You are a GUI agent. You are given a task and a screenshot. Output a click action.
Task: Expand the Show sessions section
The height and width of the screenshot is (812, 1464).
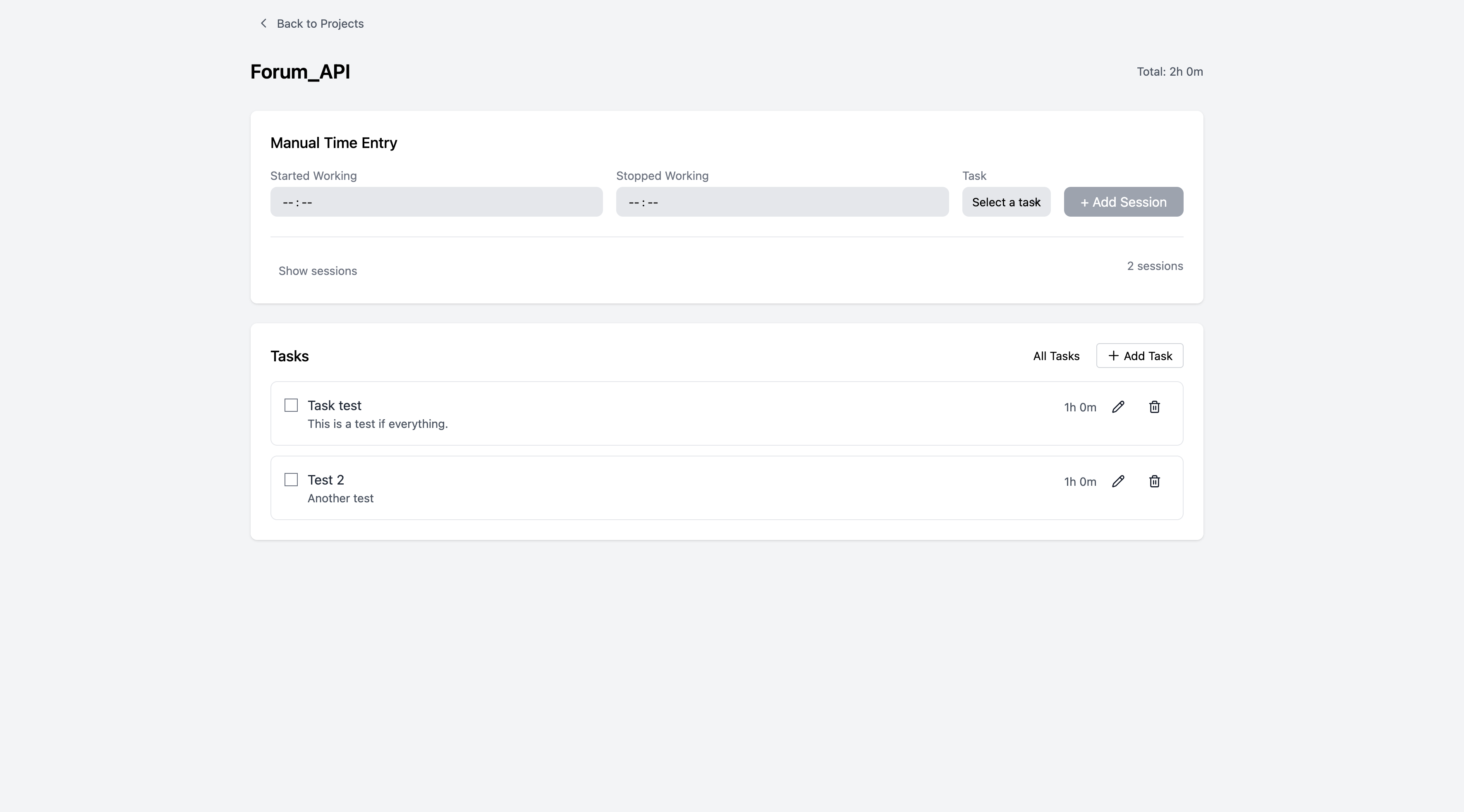click(318, 271)
